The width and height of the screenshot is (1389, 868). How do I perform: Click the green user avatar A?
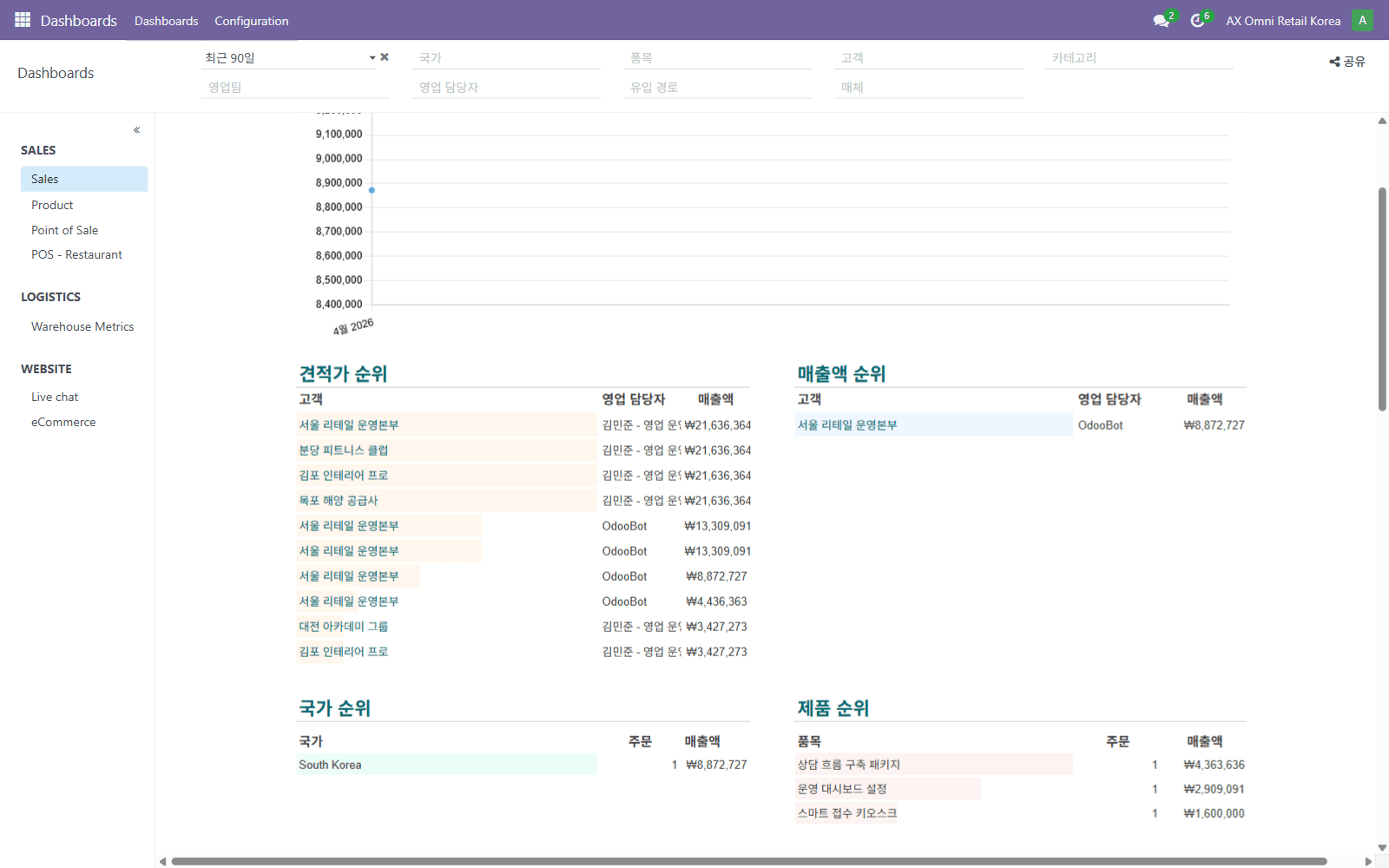[1362, 20]
